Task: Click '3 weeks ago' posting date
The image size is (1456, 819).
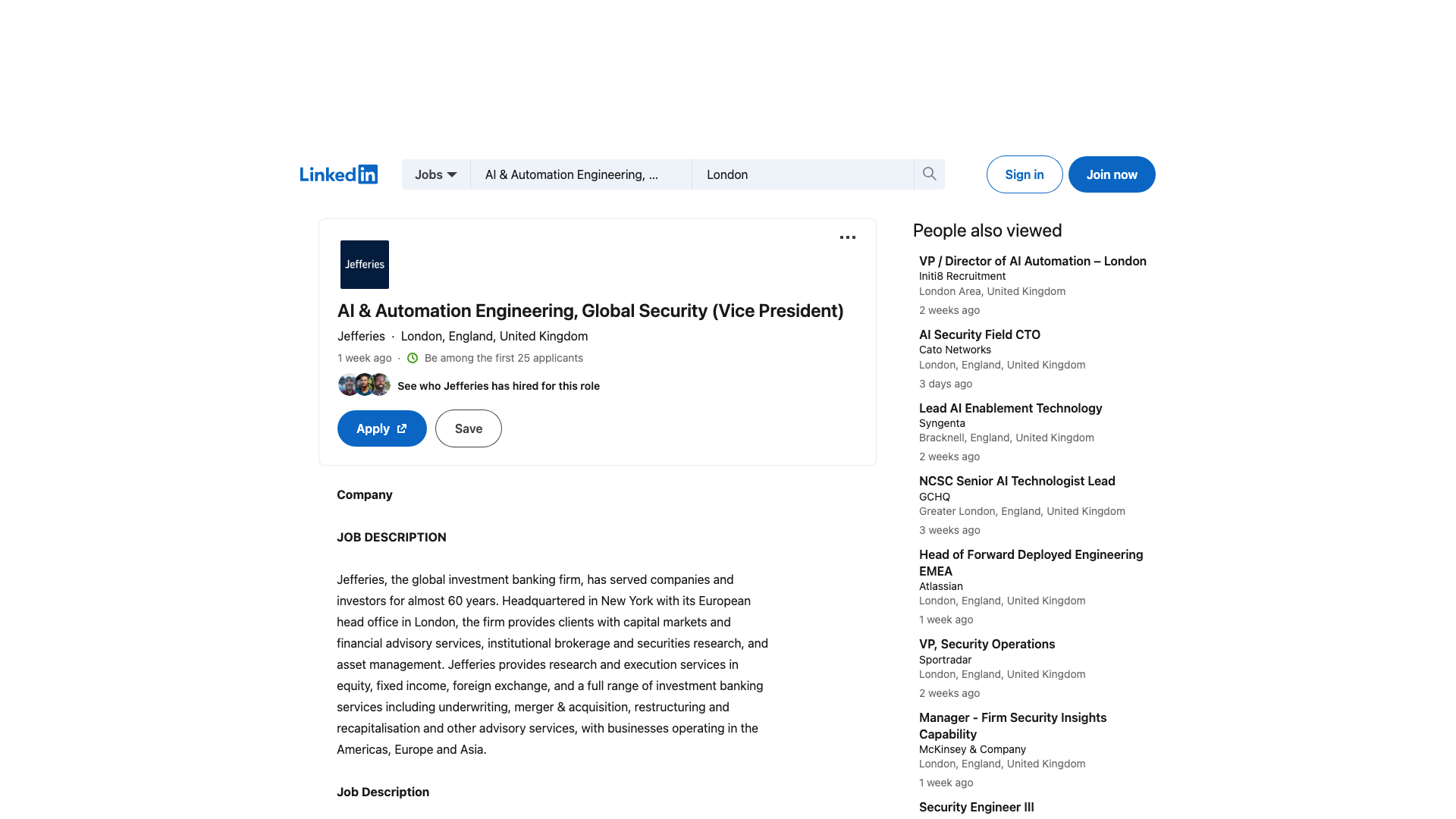Action: pos(949,530)
